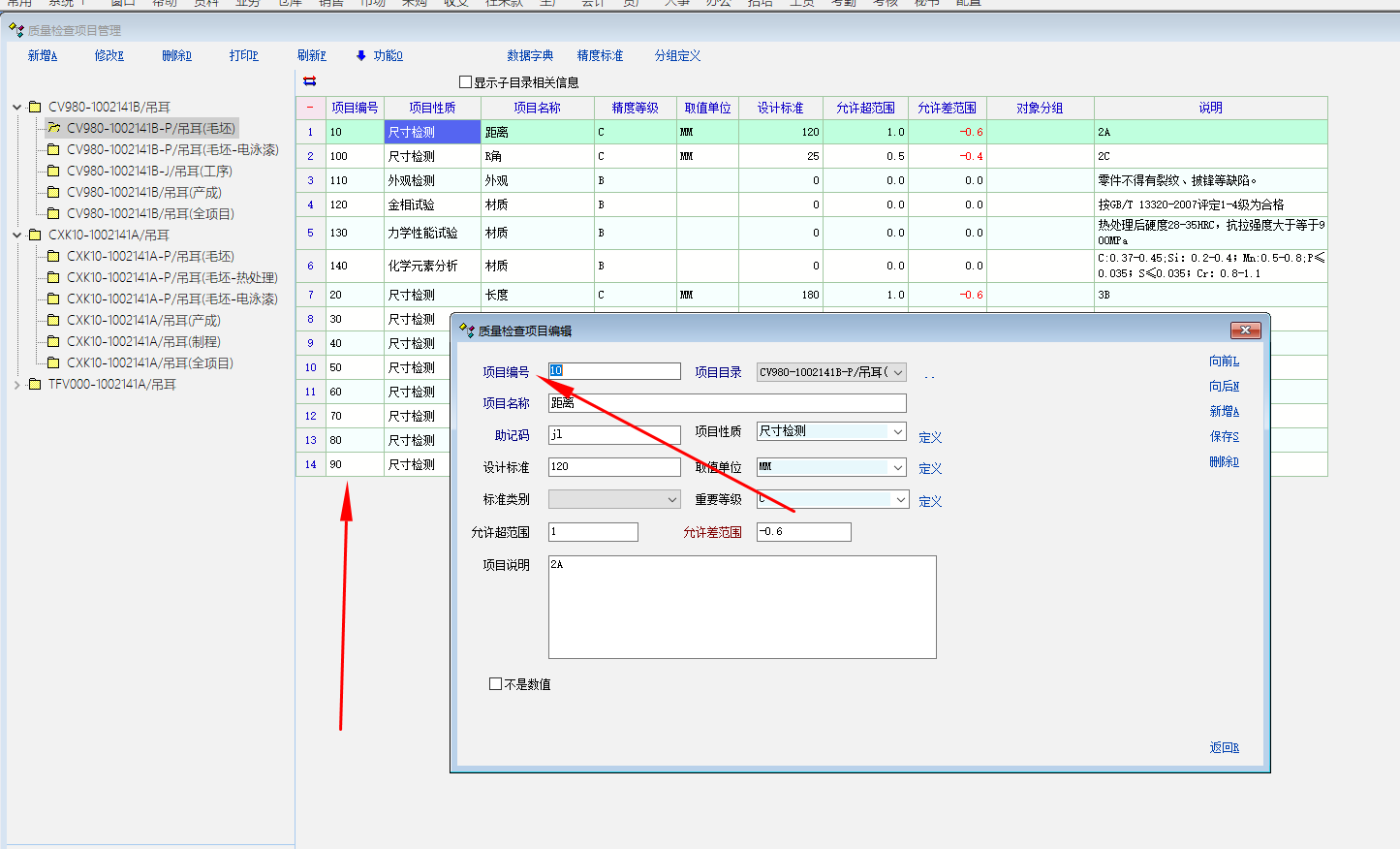Image resolution: width=1400 pixels, height=849 pixels.
Task: Open the 精度标准 menu item
Action: (600, 56)
